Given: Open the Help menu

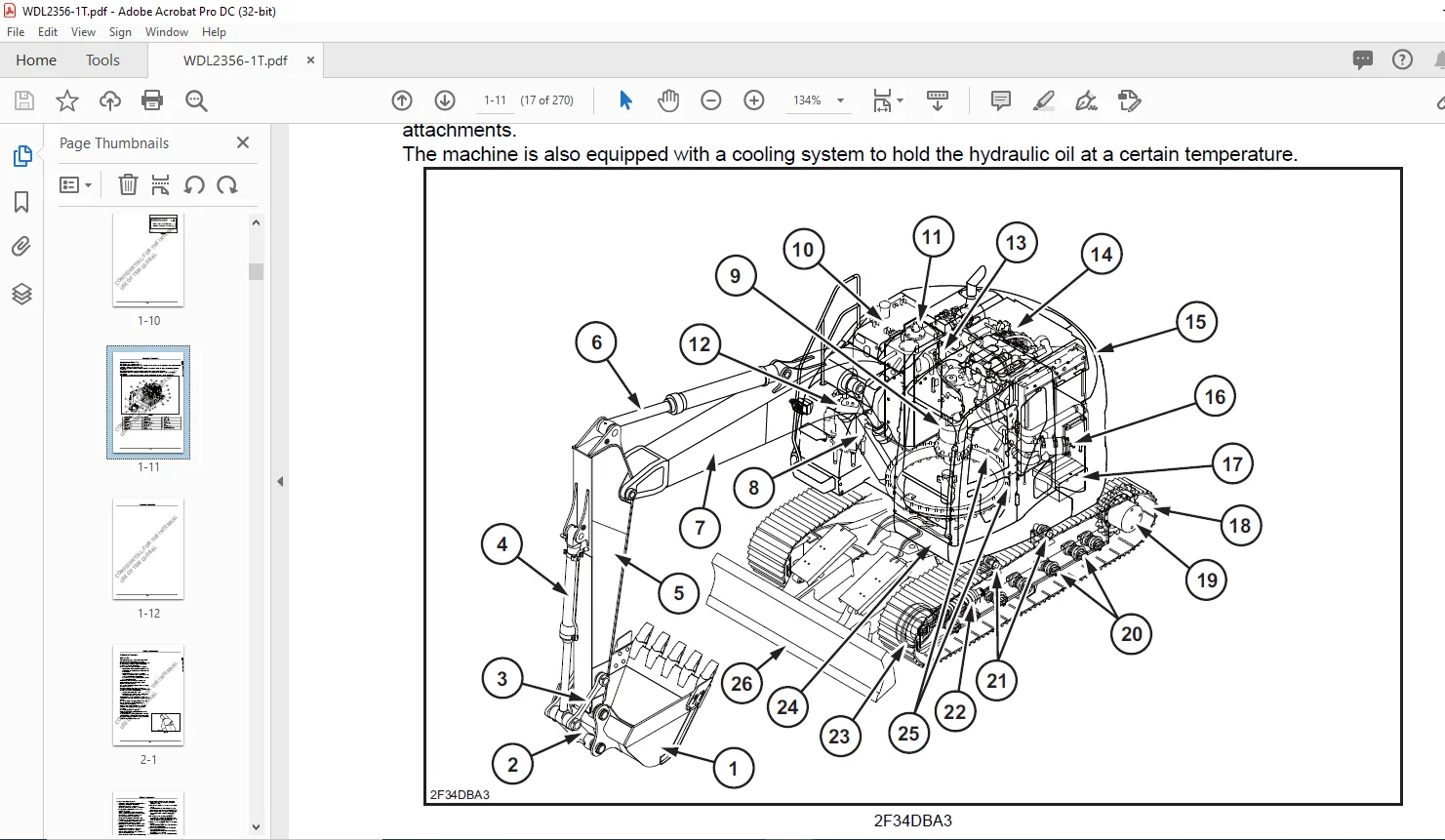Looking at the screenshot, I should (x=214, y=32).
